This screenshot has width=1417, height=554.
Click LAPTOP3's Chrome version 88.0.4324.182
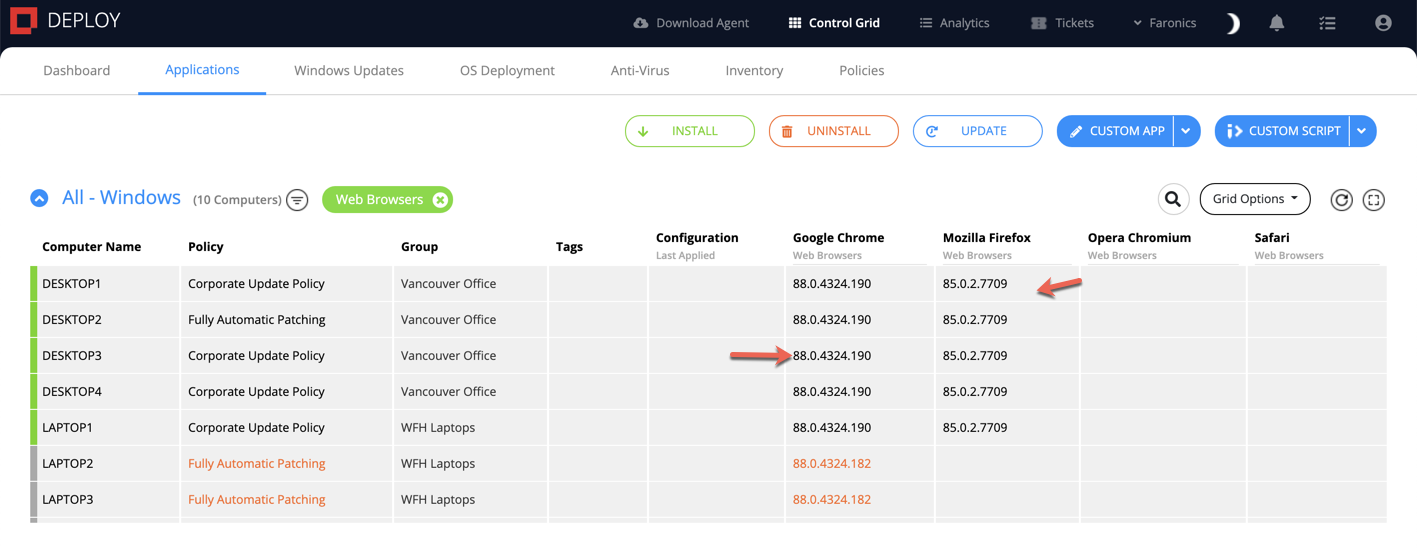point(832,500)
